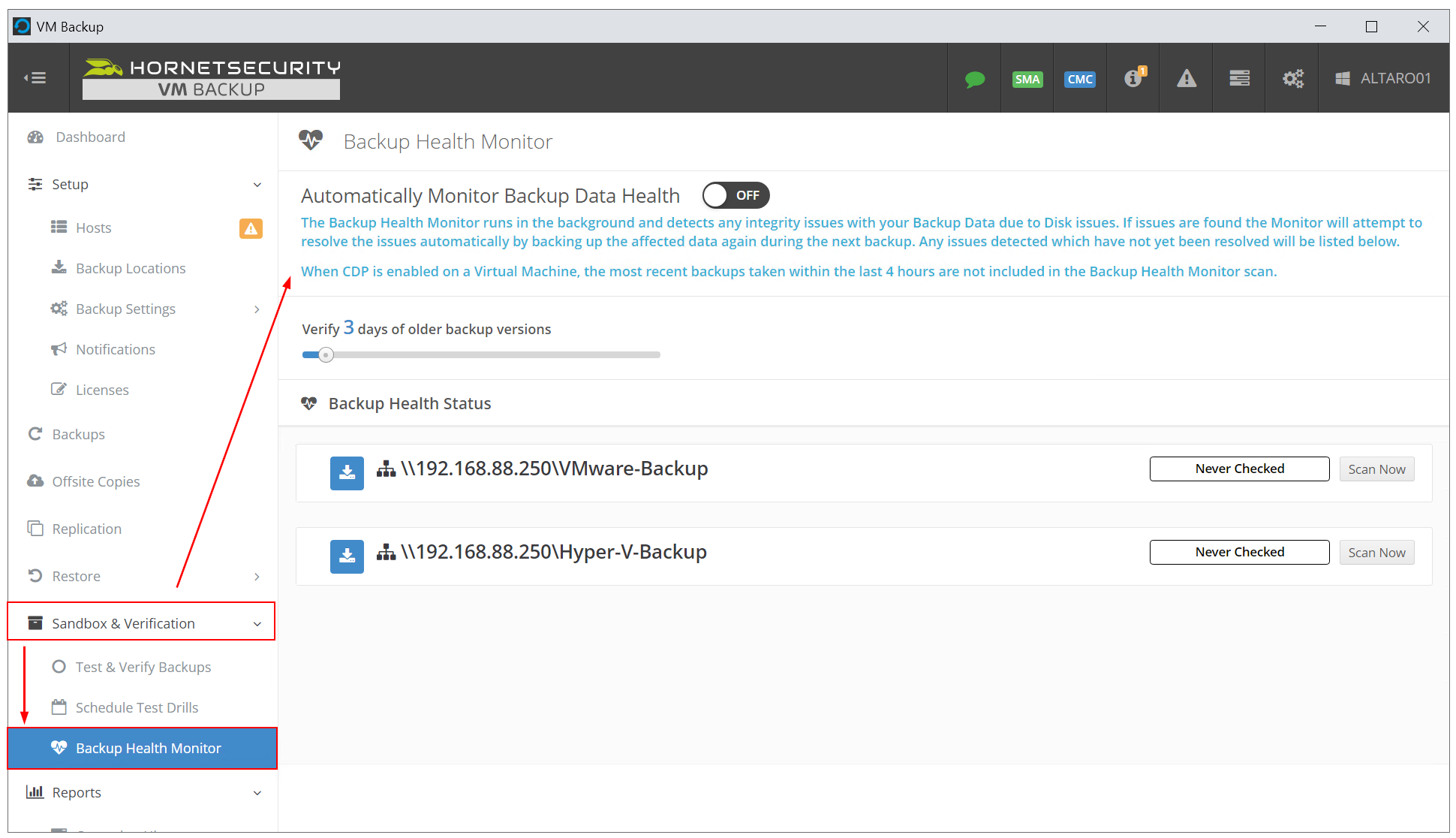Select Backup Health Monitor menu item
This screenshot has height=838, width=1456.
point(142,749)
